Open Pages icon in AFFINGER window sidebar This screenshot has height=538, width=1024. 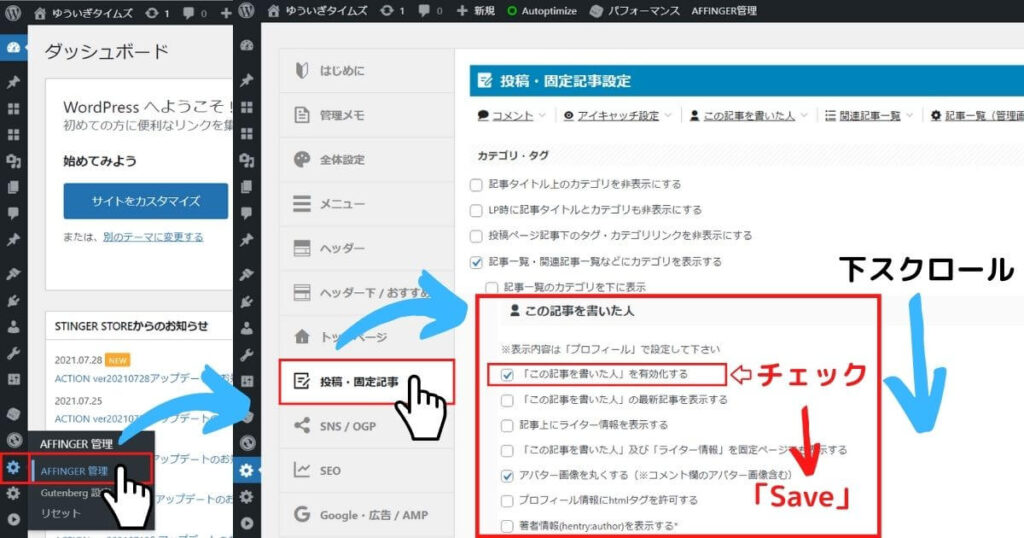pos(246,187)
